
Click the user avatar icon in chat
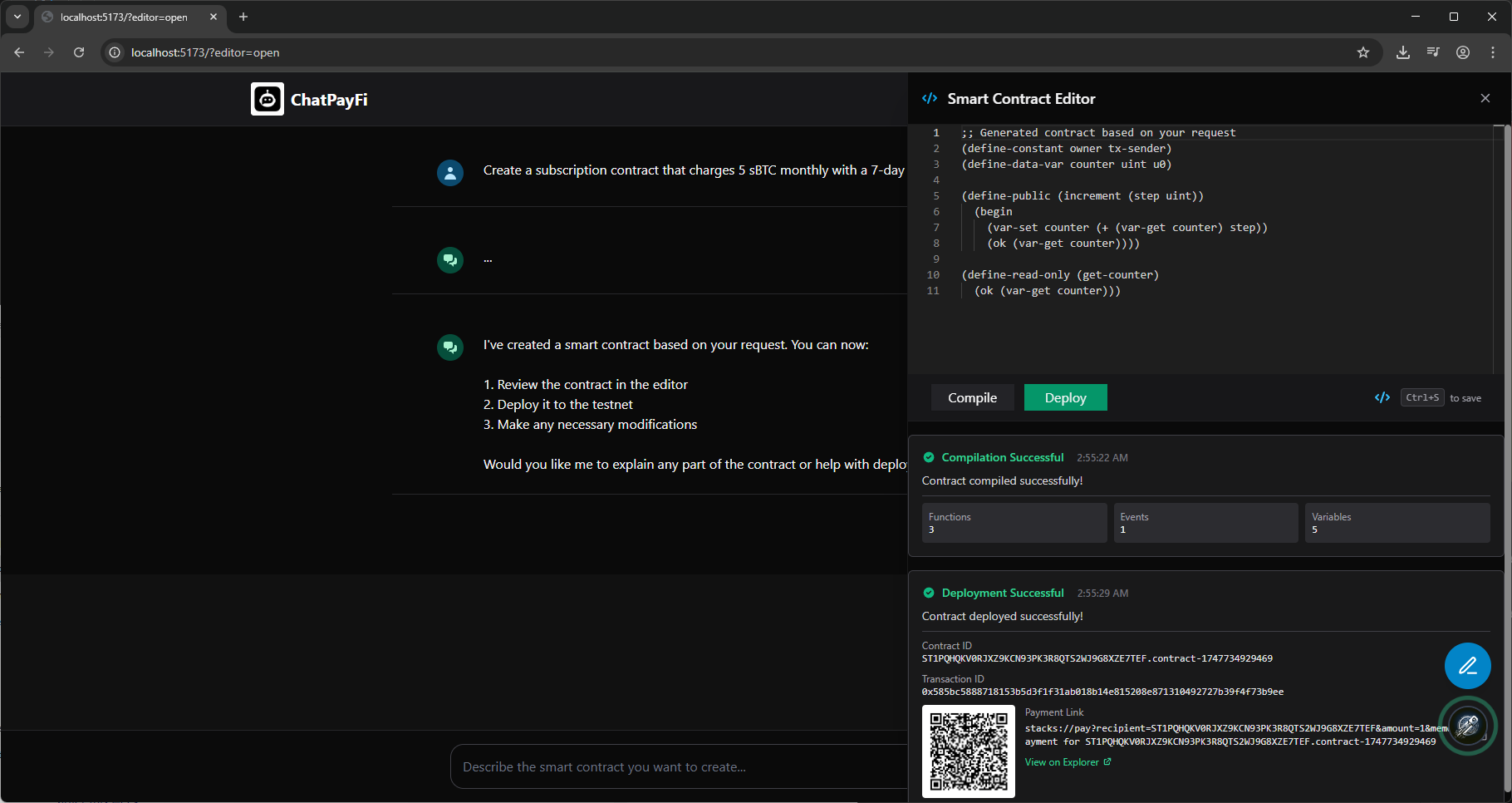pyautogui.click(x=450, y=173)
